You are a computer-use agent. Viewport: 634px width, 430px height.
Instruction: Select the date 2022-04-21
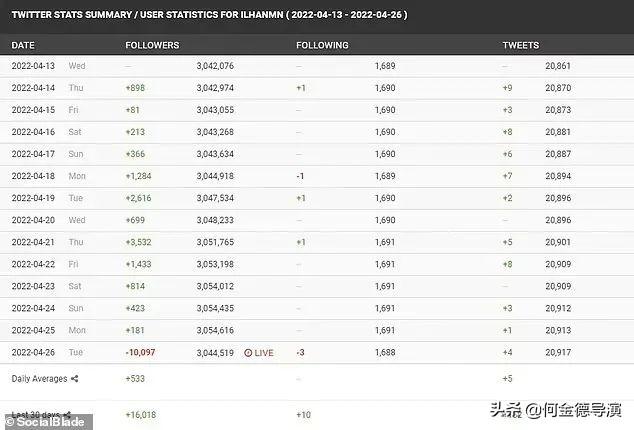click(x=33, y=242)
